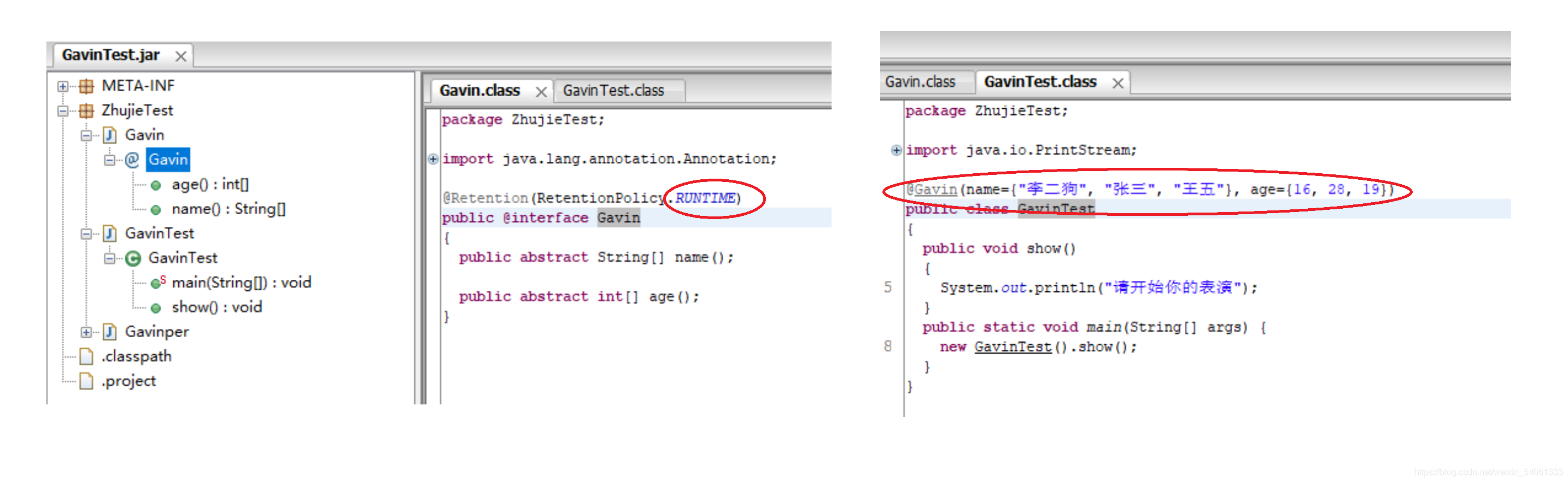
Task: Follow the GavinTest link in main method
Action: pos(1013,347)
